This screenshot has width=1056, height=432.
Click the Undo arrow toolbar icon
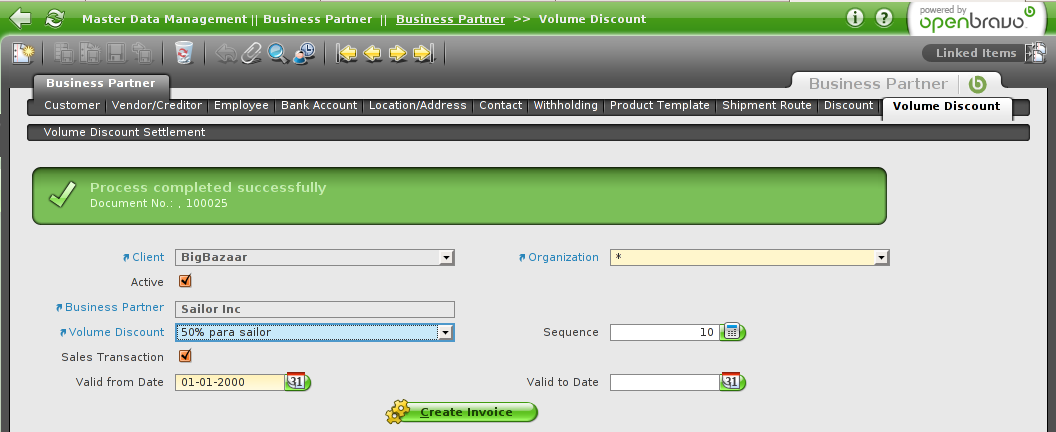(226, 53)
